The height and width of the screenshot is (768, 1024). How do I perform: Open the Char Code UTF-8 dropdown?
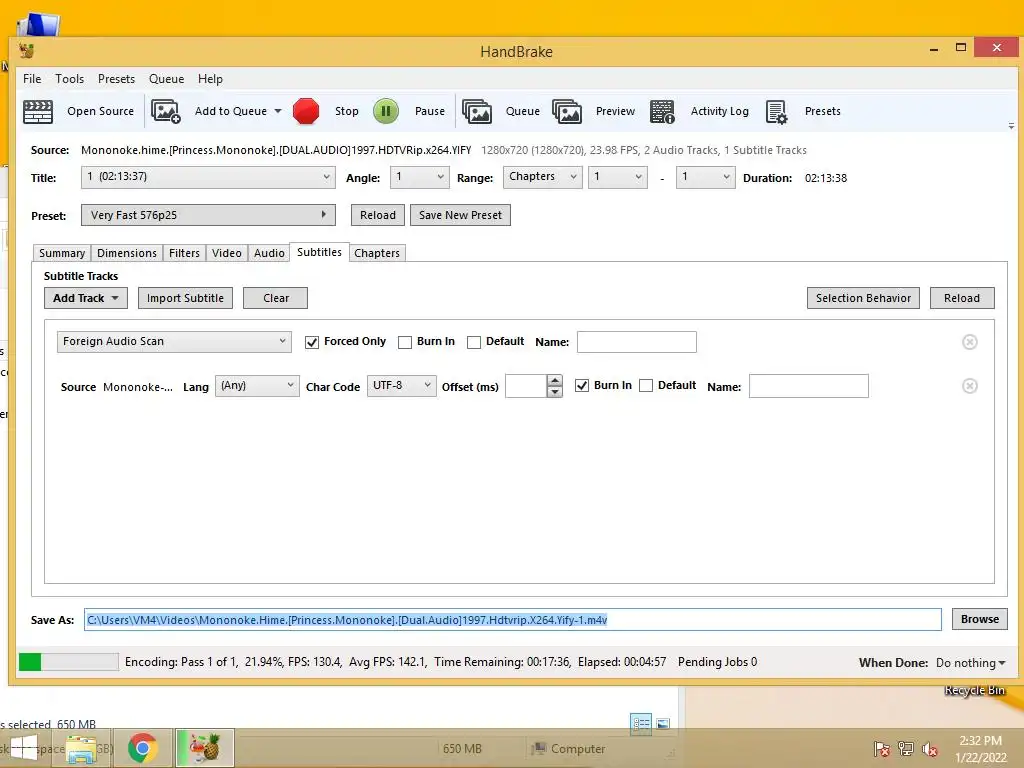click(x=402, y=386)
